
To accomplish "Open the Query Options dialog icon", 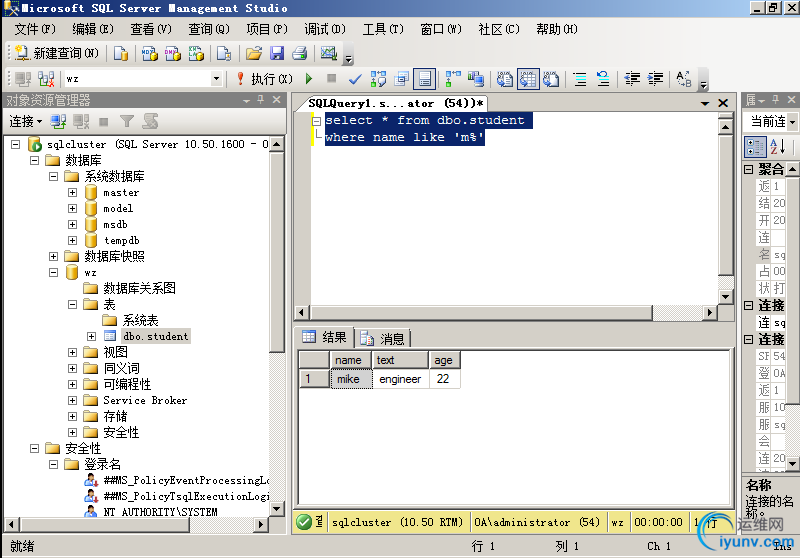I will click(402, 79).
